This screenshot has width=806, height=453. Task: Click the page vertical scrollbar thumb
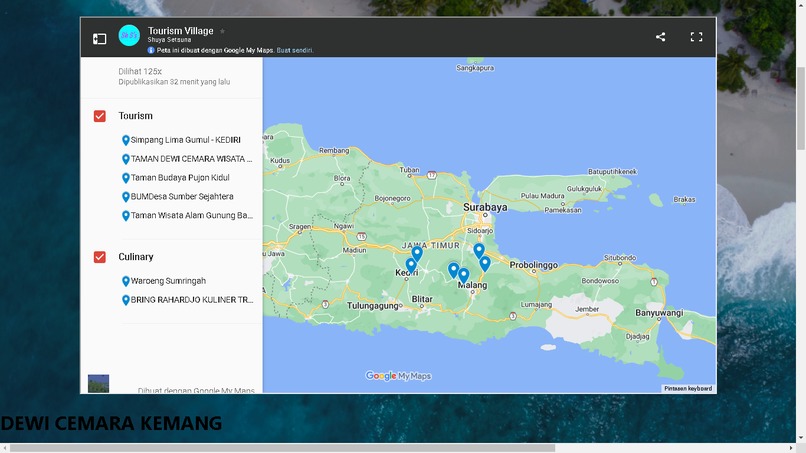801,108
